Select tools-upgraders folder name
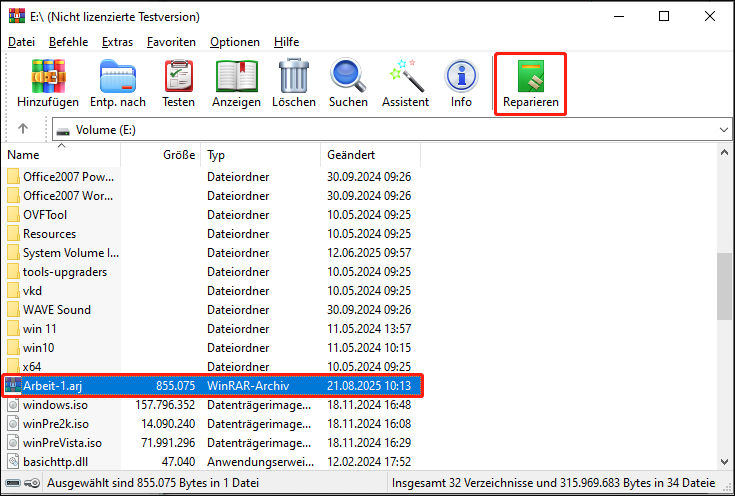 [65, 272]
